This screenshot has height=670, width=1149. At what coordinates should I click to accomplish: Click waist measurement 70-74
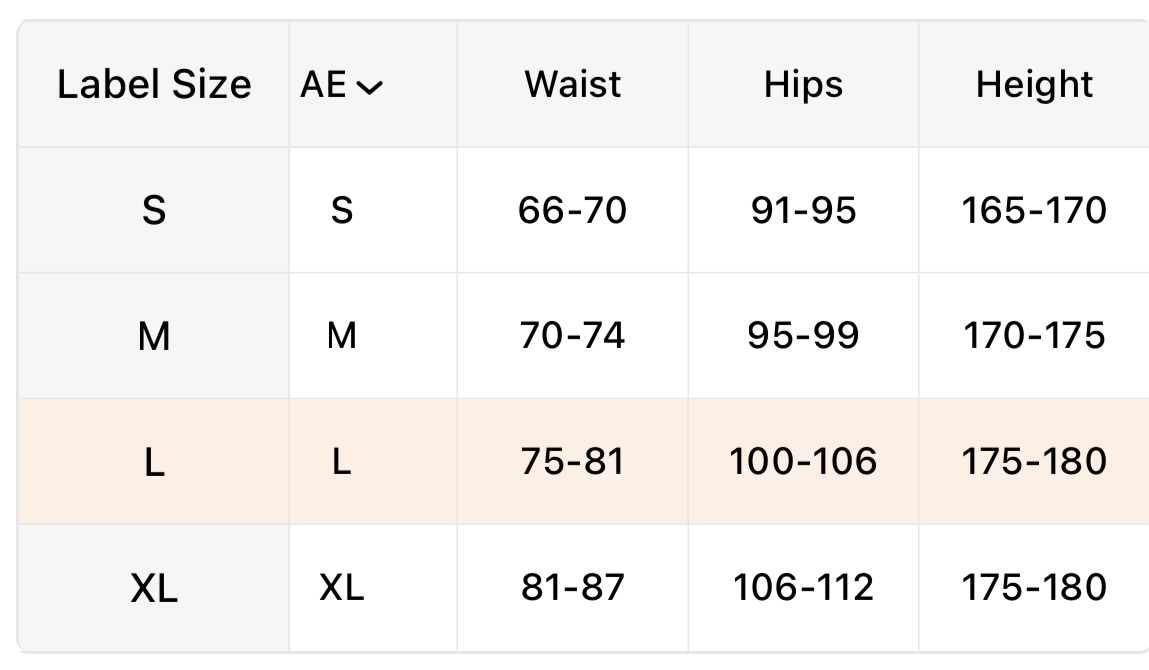tap(573, 336)
